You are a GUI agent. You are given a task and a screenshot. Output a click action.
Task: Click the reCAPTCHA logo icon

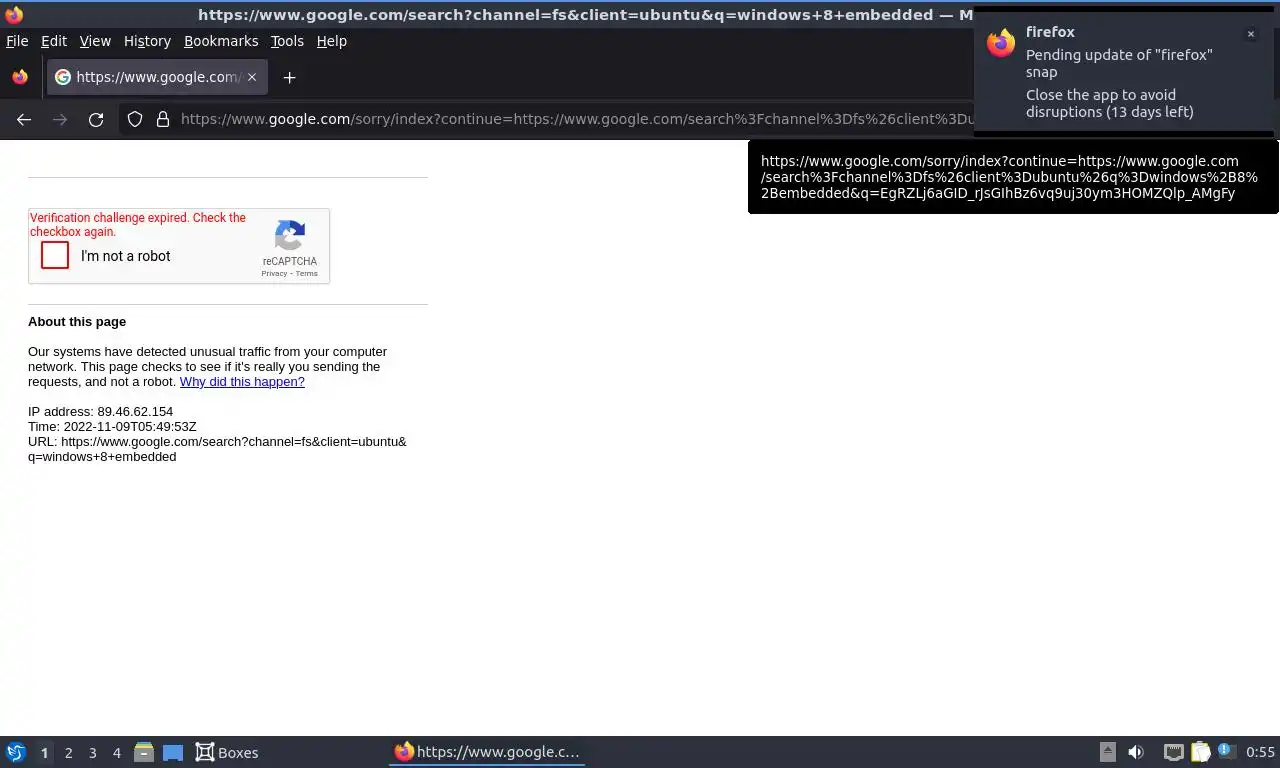tap(290, 236)
